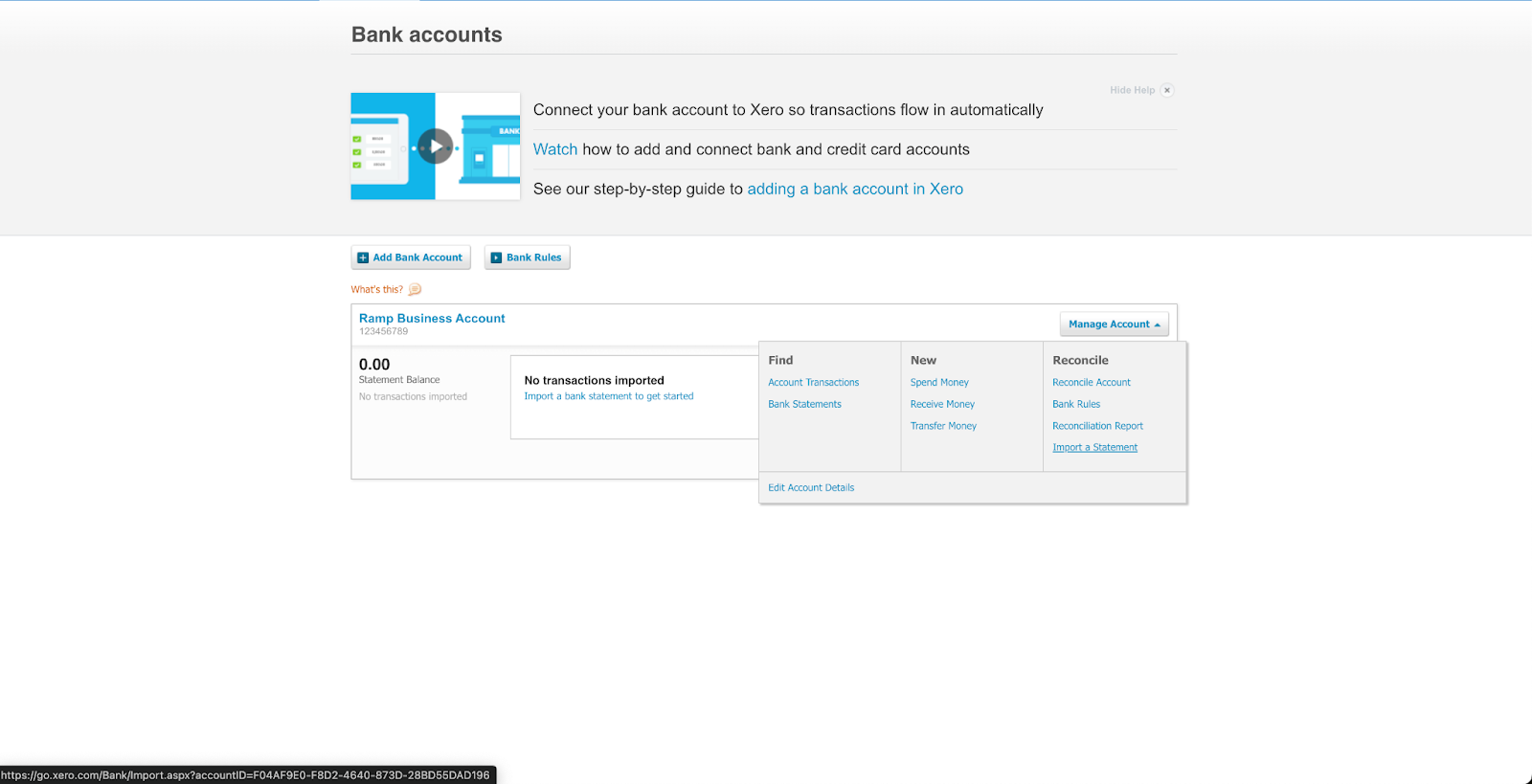
Task: Click the 0.00 statement balance value
Action: tap(374, 365)
